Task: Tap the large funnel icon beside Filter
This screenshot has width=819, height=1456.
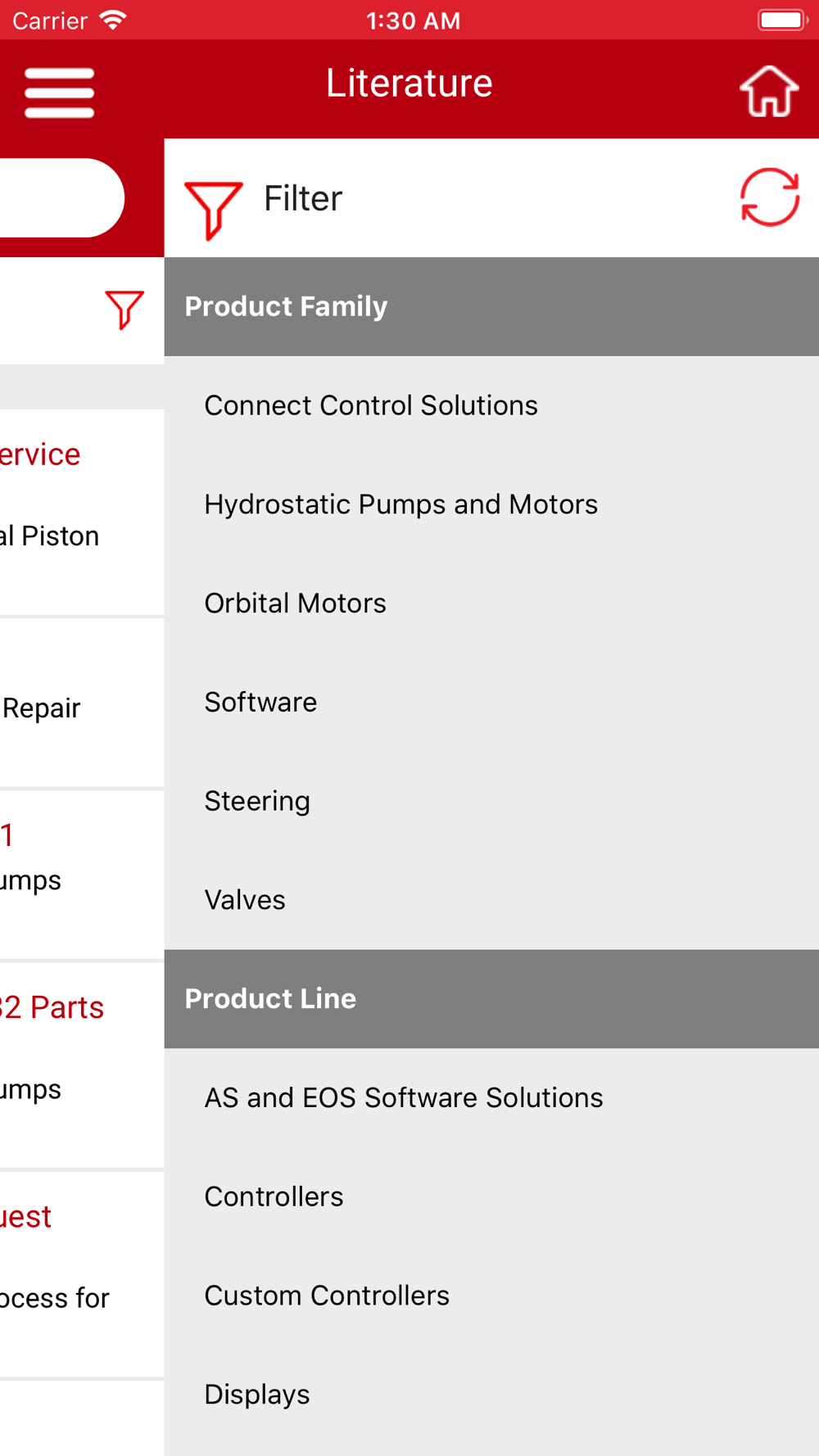Action: pyautogui.click(x=213, y=210)
